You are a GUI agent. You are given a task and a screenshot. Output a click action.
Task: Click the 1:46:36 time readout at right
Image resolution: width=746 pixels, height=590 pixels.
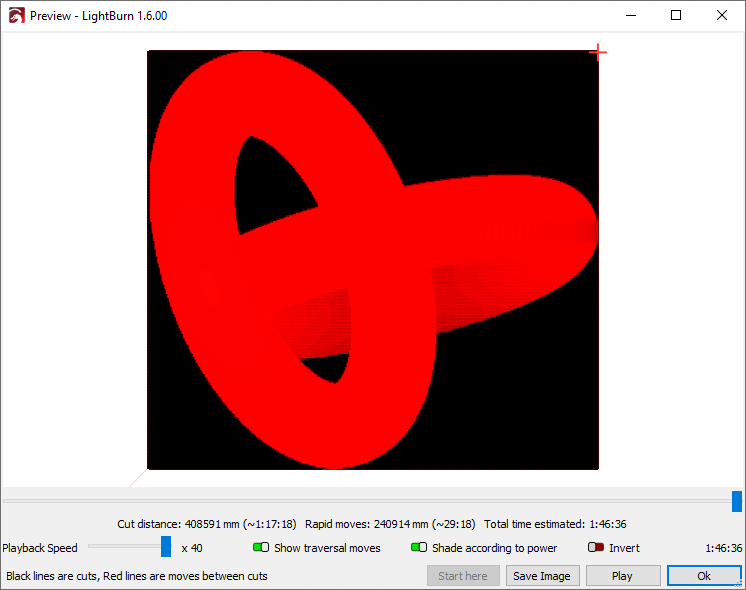pyautogui.click(x=723, y=548)
